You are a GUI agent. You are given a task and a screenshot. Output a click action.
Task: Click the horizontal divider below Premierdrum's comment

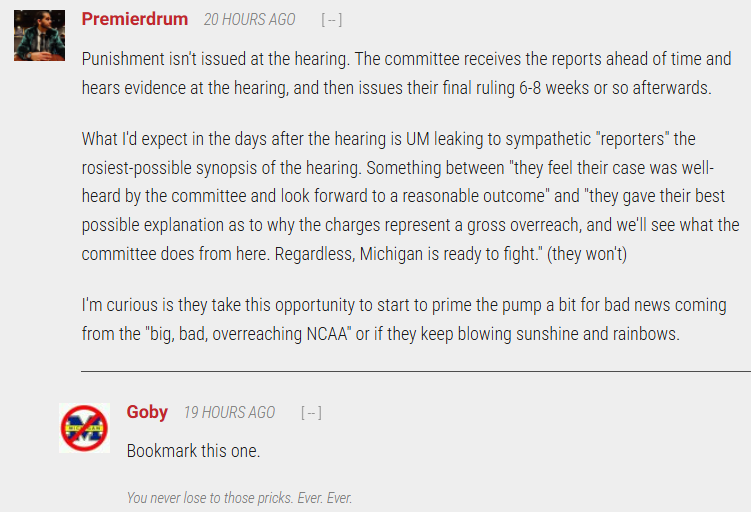(416, 371)
